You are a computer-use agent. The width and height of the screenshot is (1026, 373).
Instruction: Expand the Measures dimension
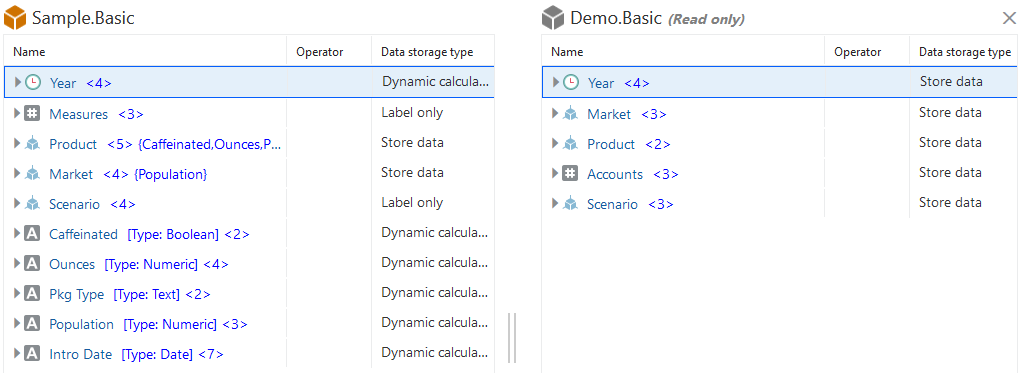[17, 113]
